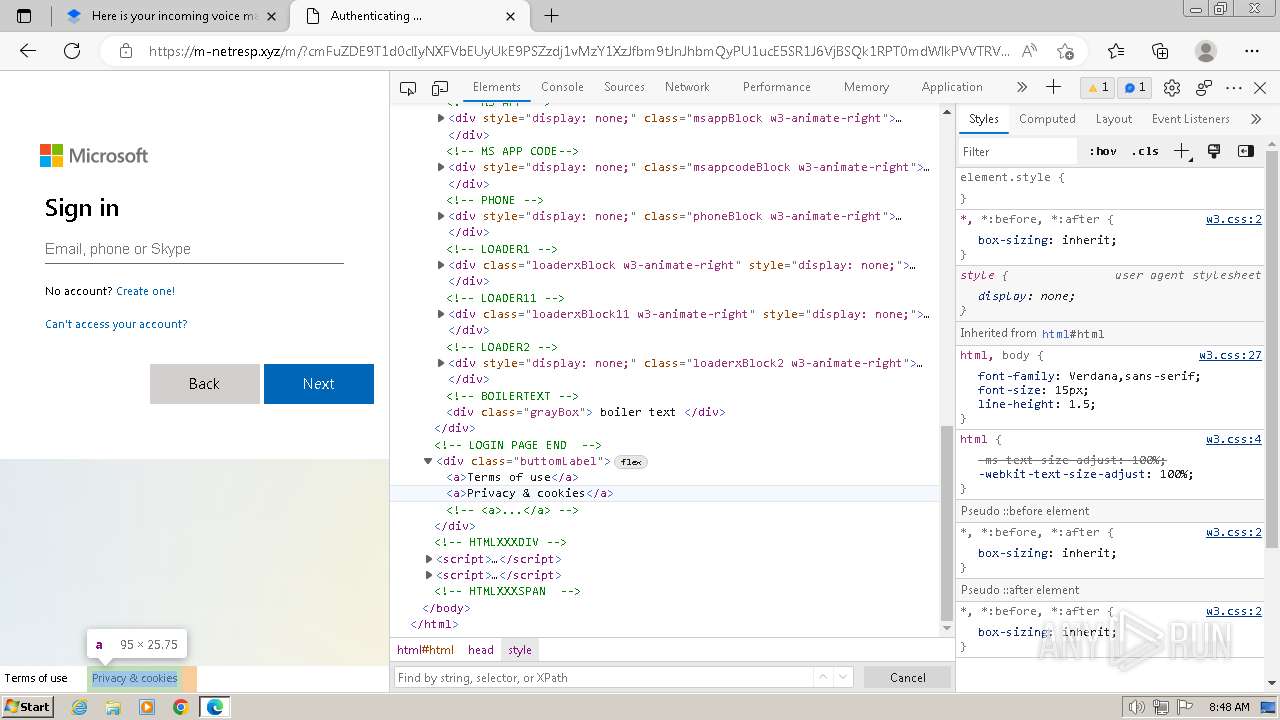
Task: Expand the loaderxBlock2 div node
Action: [x=441, y=363]
